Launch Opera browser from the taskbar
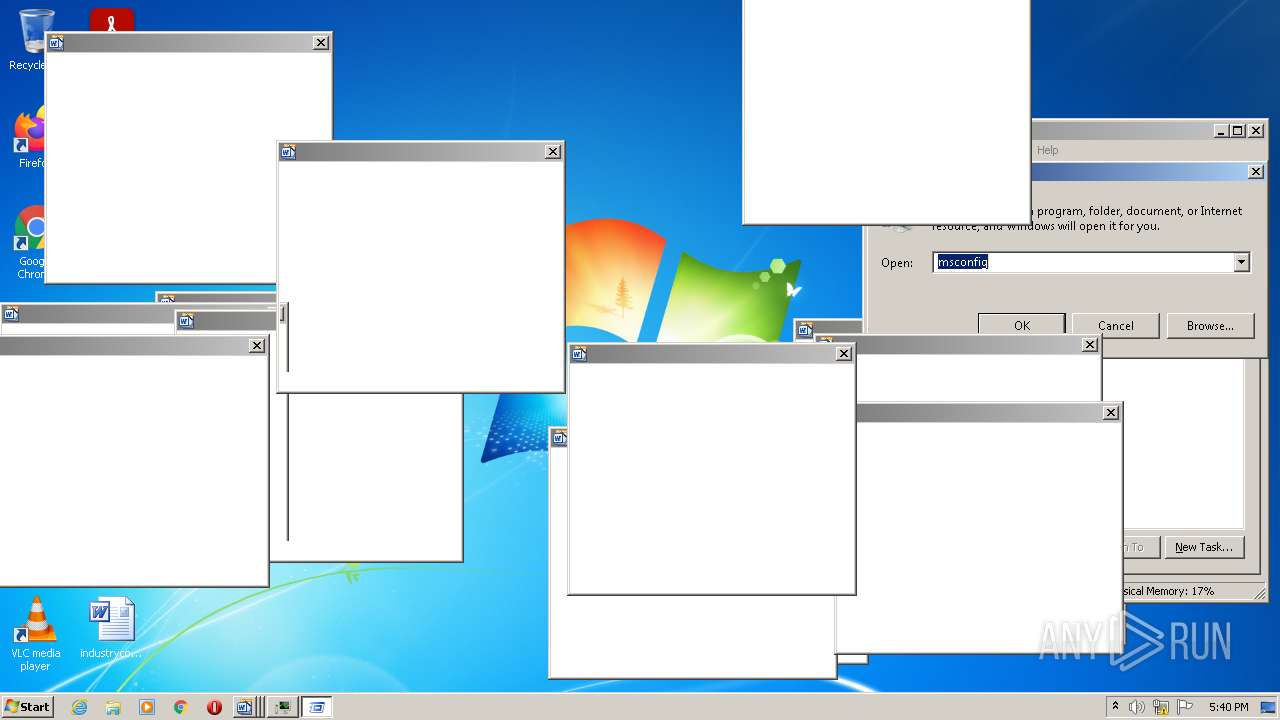Screen dimensions: 1280x720 pyautogui.click(x=214, y=707)
